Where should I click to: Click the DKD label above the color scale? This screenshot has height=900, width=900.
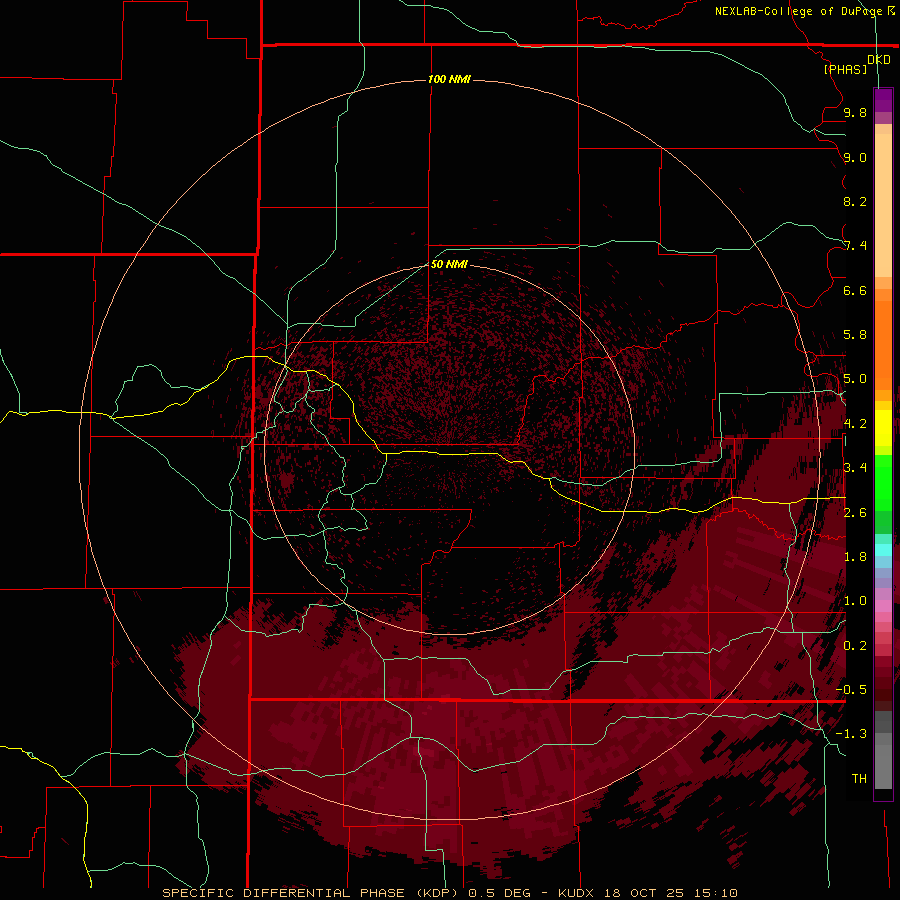tap(879, 60)
